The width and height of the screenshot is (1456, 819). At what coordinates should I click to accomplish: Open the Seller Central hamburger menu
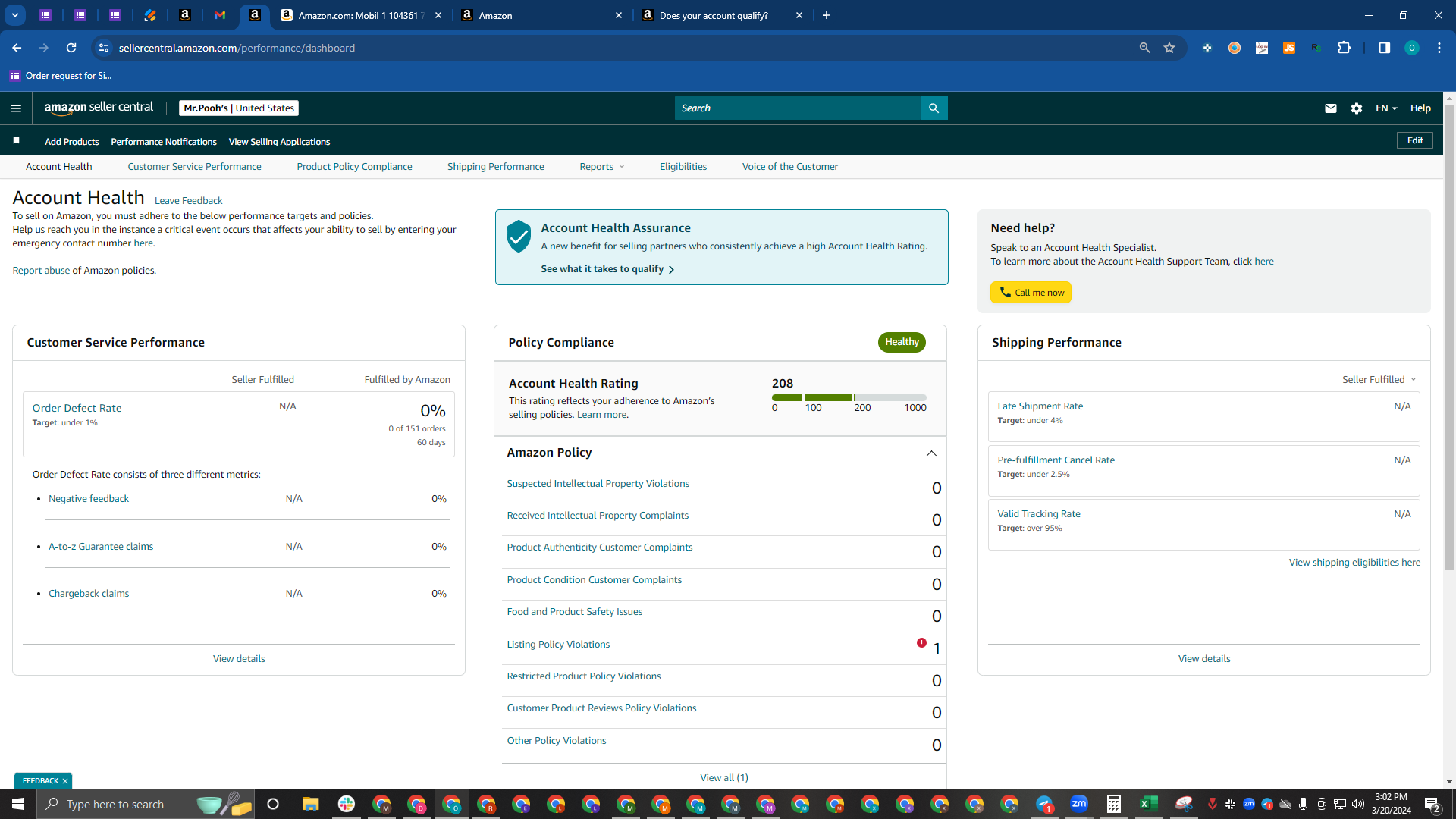coord(16,108)
